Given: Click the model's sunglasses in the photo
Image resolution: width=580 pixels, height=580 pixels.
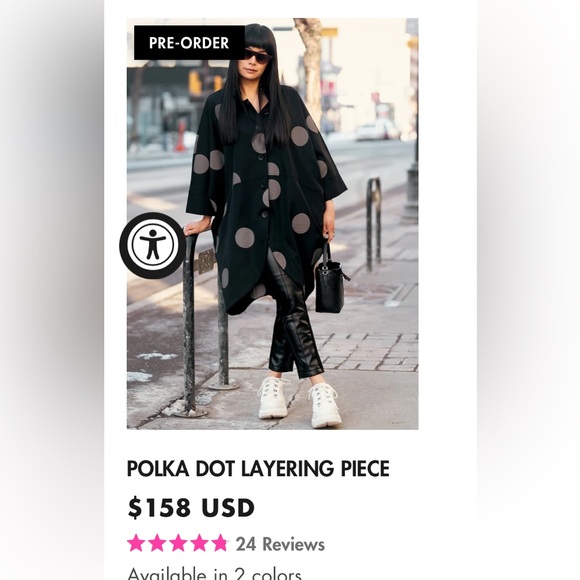Looking at the screenshot, I should [258, 56].
